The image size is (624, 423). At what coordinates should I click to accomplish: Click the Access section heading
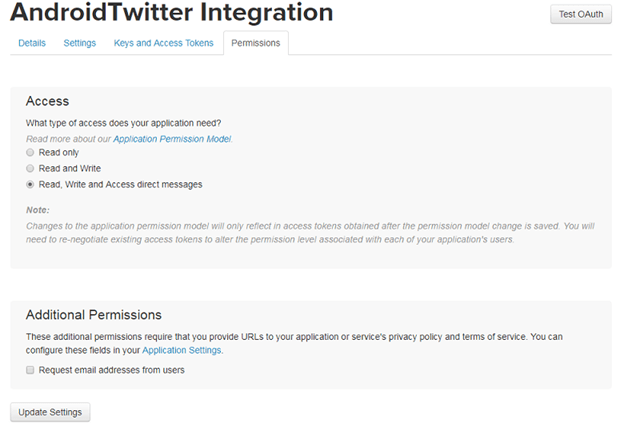(x=47, y=102)
